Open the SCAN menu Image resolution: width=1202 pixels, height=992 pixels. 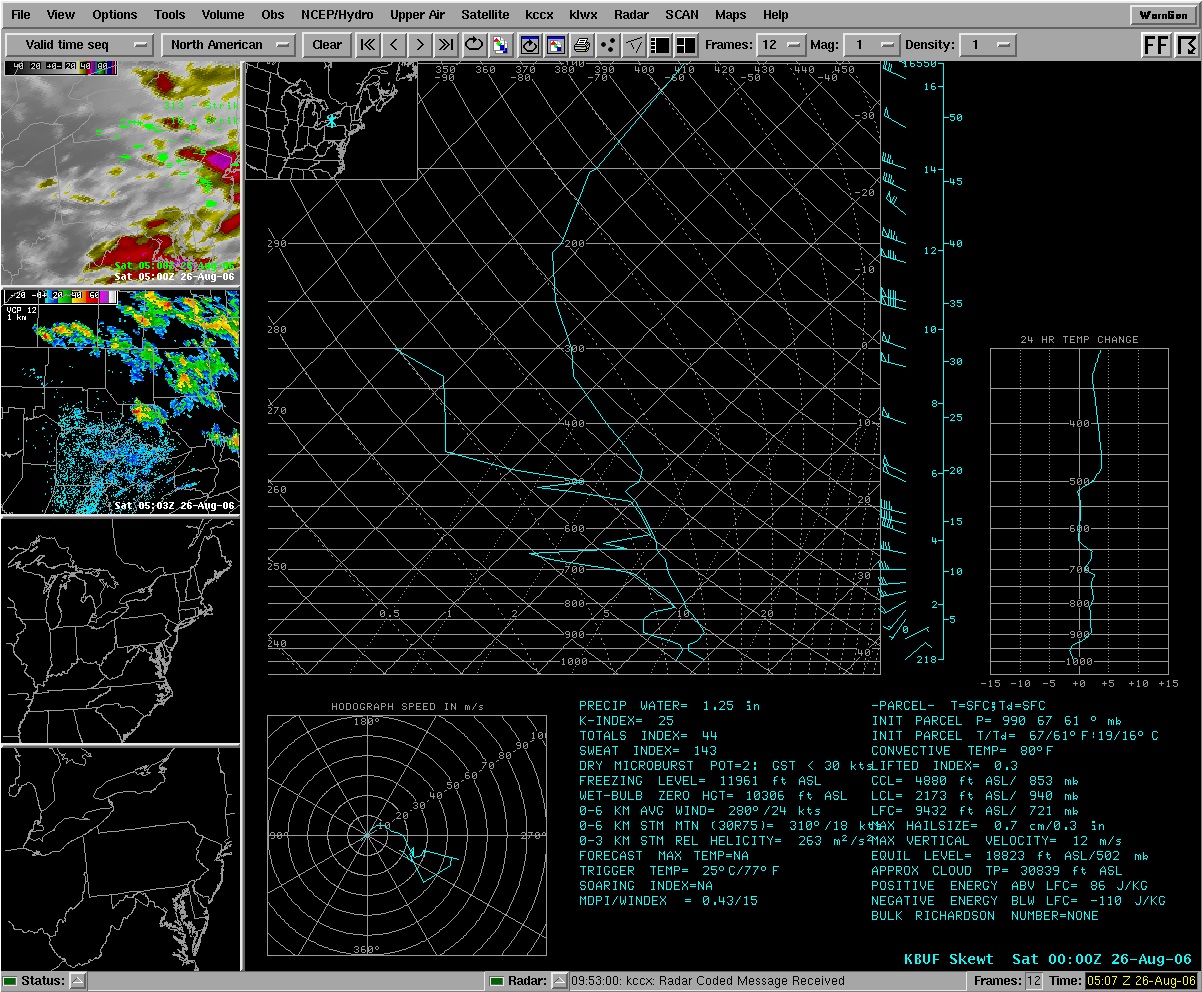tap(682, 15)
